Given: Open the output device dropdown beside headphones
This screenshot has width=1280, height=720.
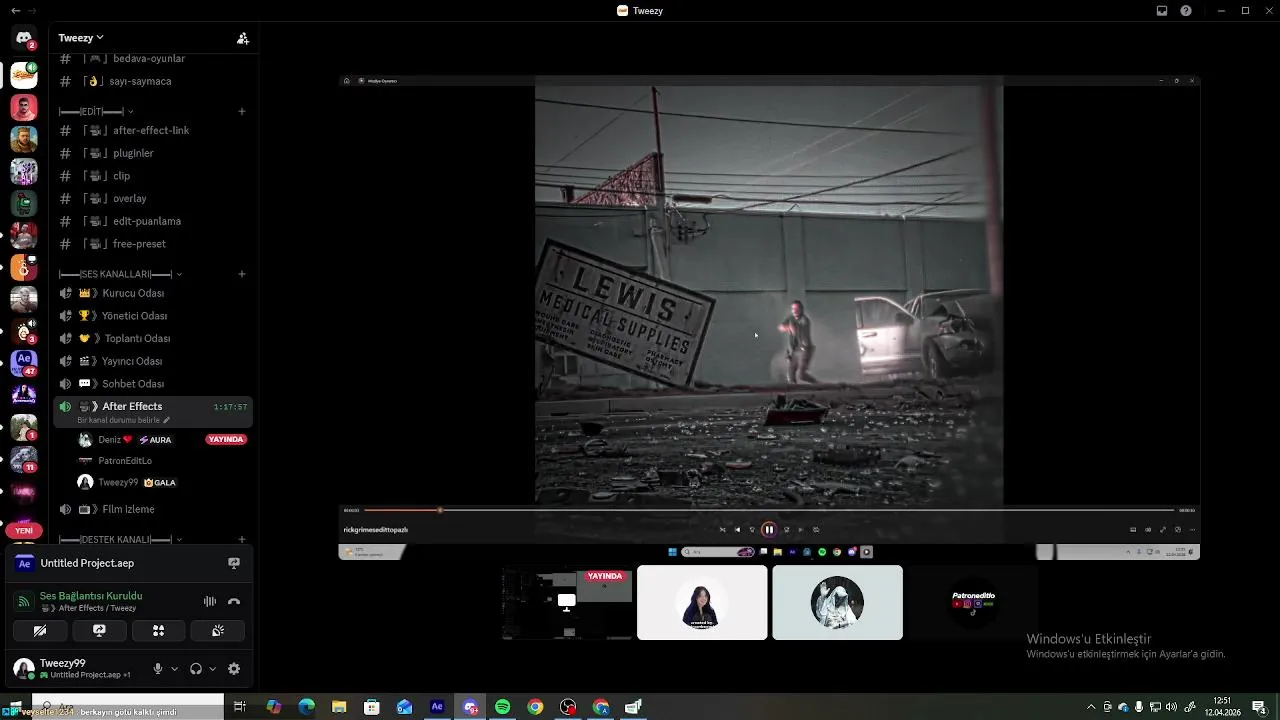Looking at the screenshot, I should coord(212,669).
